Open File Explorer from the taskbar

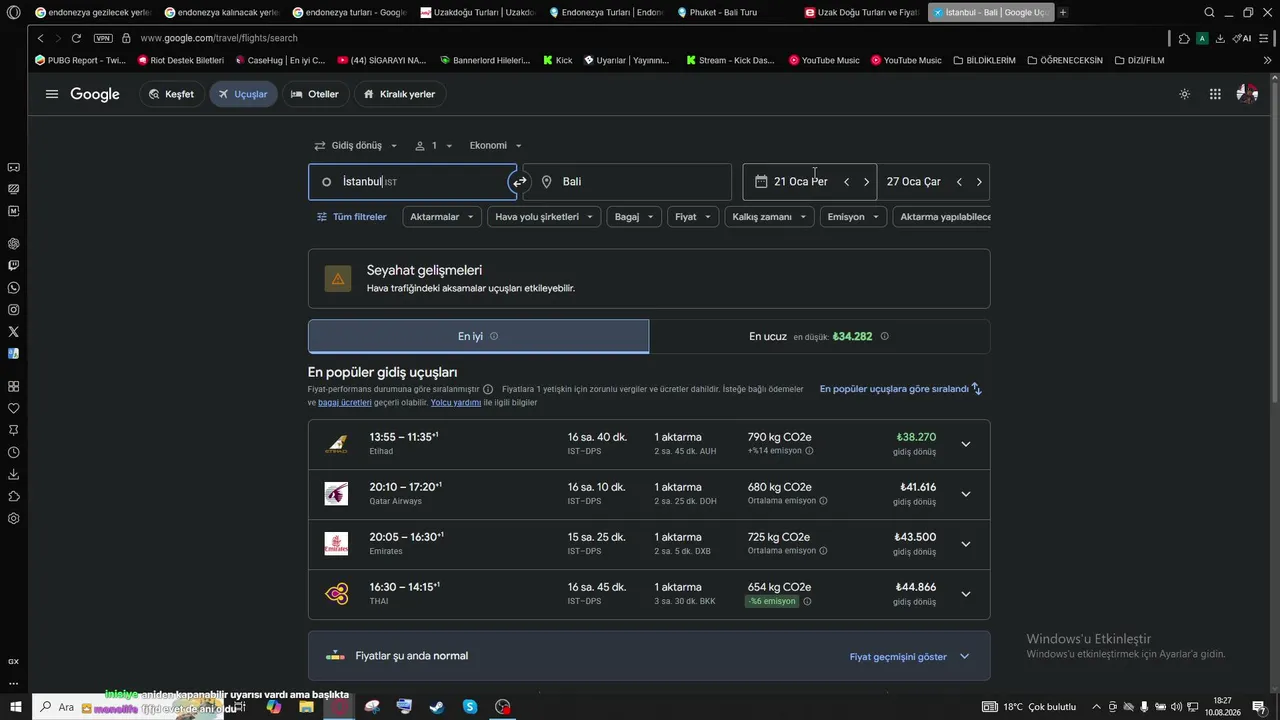click(306, 707)
